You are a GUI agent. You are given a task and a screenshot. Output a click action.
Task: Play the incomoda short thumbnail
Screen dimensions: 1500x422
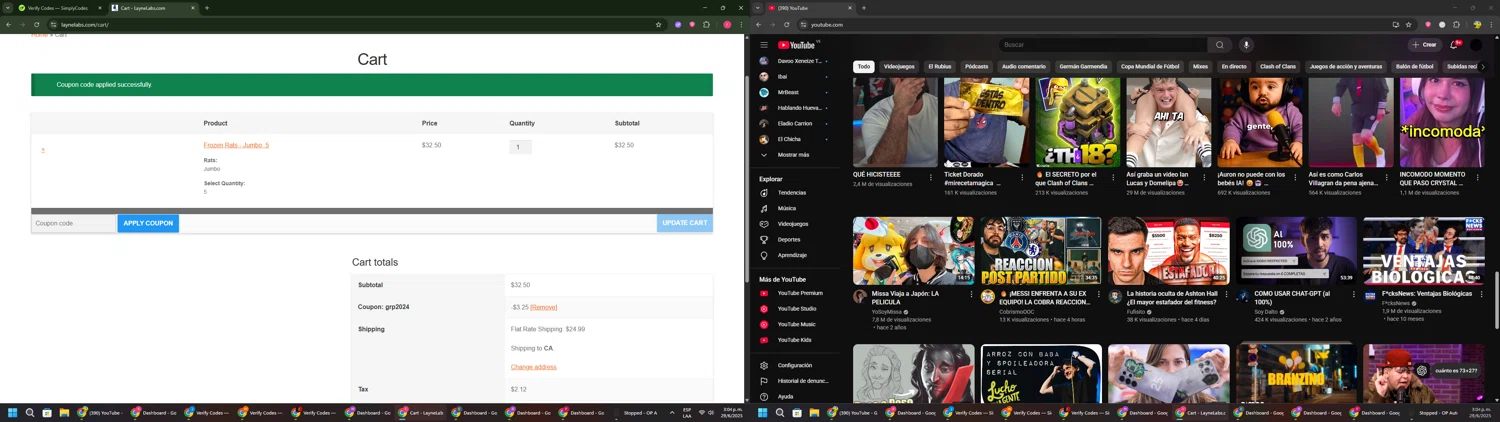(1441, 122)
